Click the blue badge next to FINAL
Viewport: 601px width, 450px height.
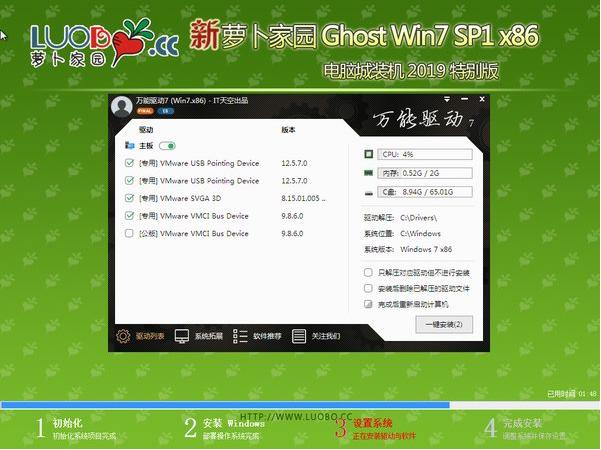[166, 111]
